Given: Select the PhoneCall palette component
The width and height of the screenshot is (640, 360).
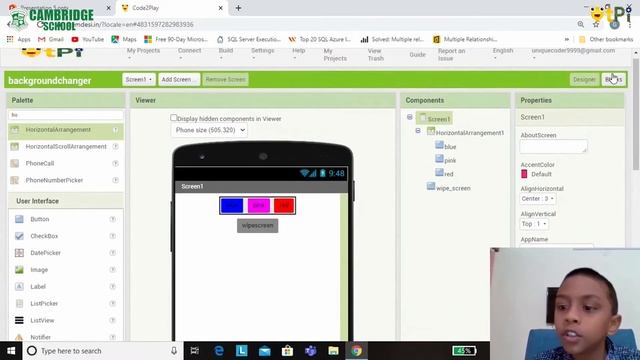Looking at the screenshot, I should pyautogui.click(x=40, y=163).
